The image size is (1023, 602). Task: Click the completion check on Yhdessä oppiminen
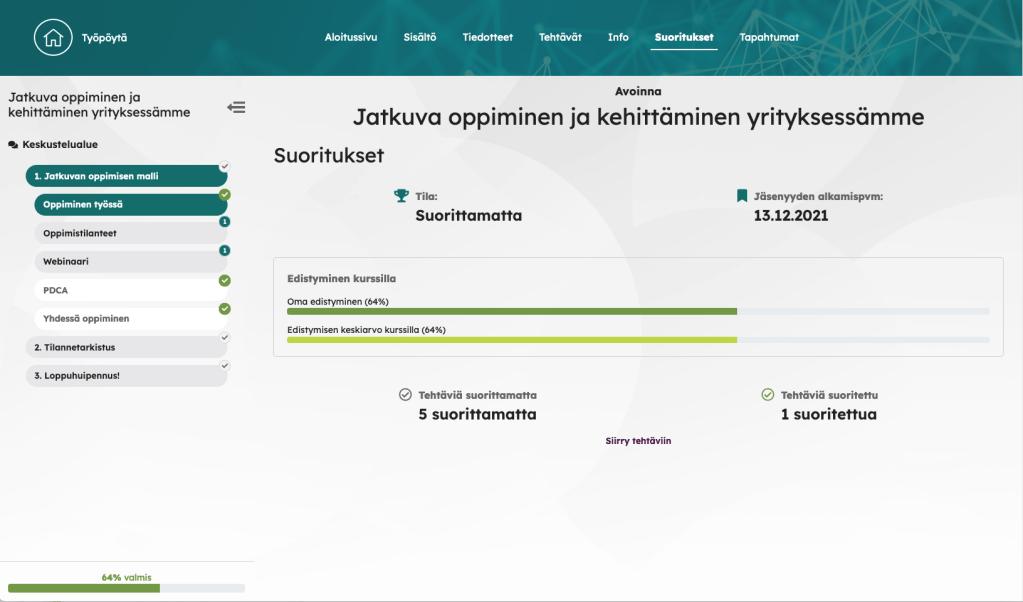pos(225,309)
